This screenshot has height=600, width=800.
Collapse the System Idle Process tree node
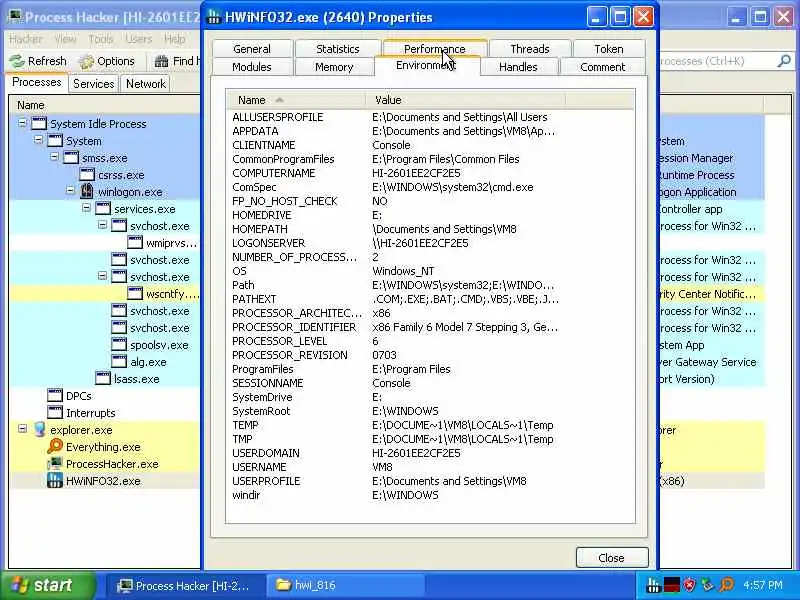tap(22, 123)
